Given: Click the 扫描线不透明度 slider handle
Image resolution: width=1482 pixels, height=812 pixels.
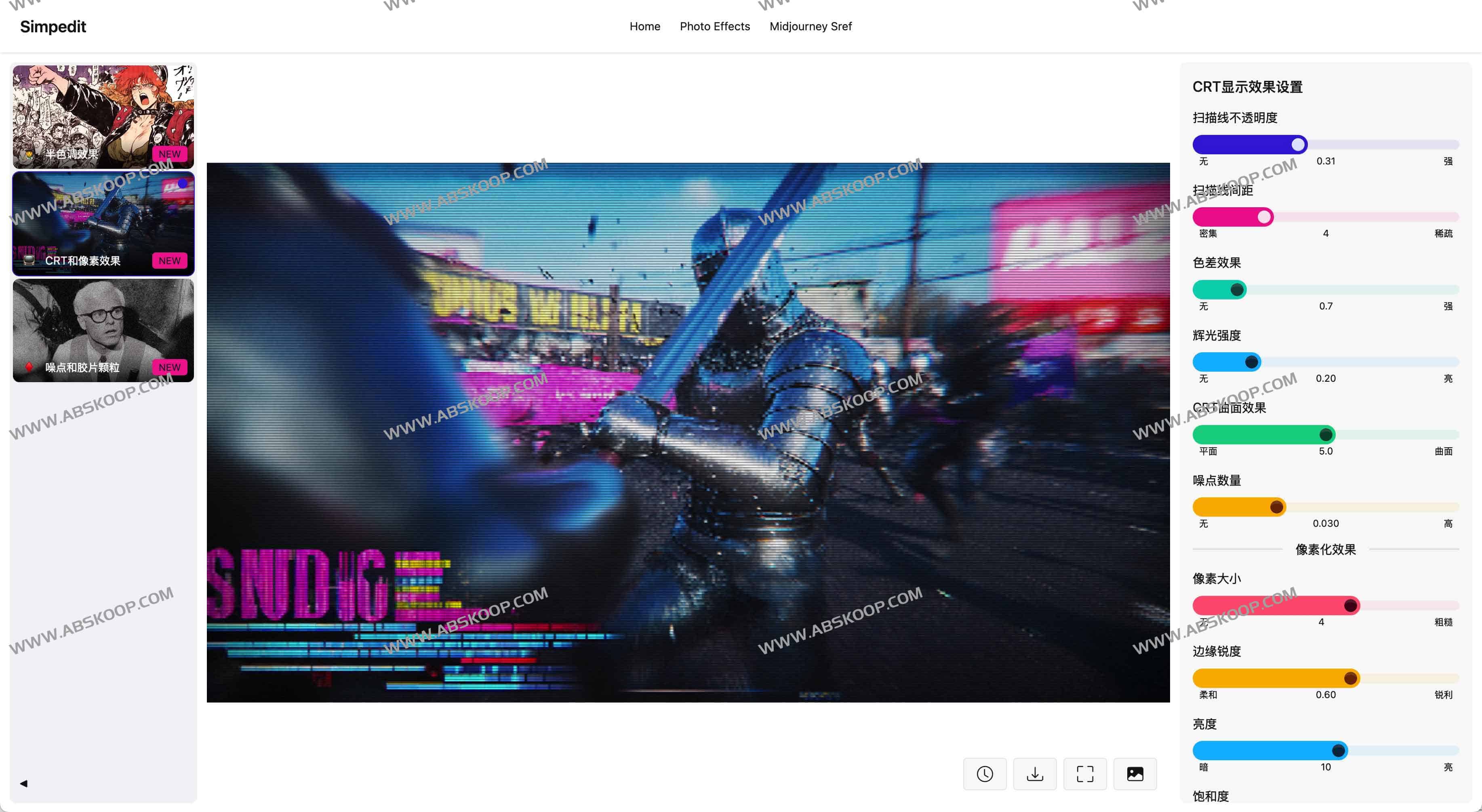Looking at the screenshot, I should click(x=1298, y=144).
